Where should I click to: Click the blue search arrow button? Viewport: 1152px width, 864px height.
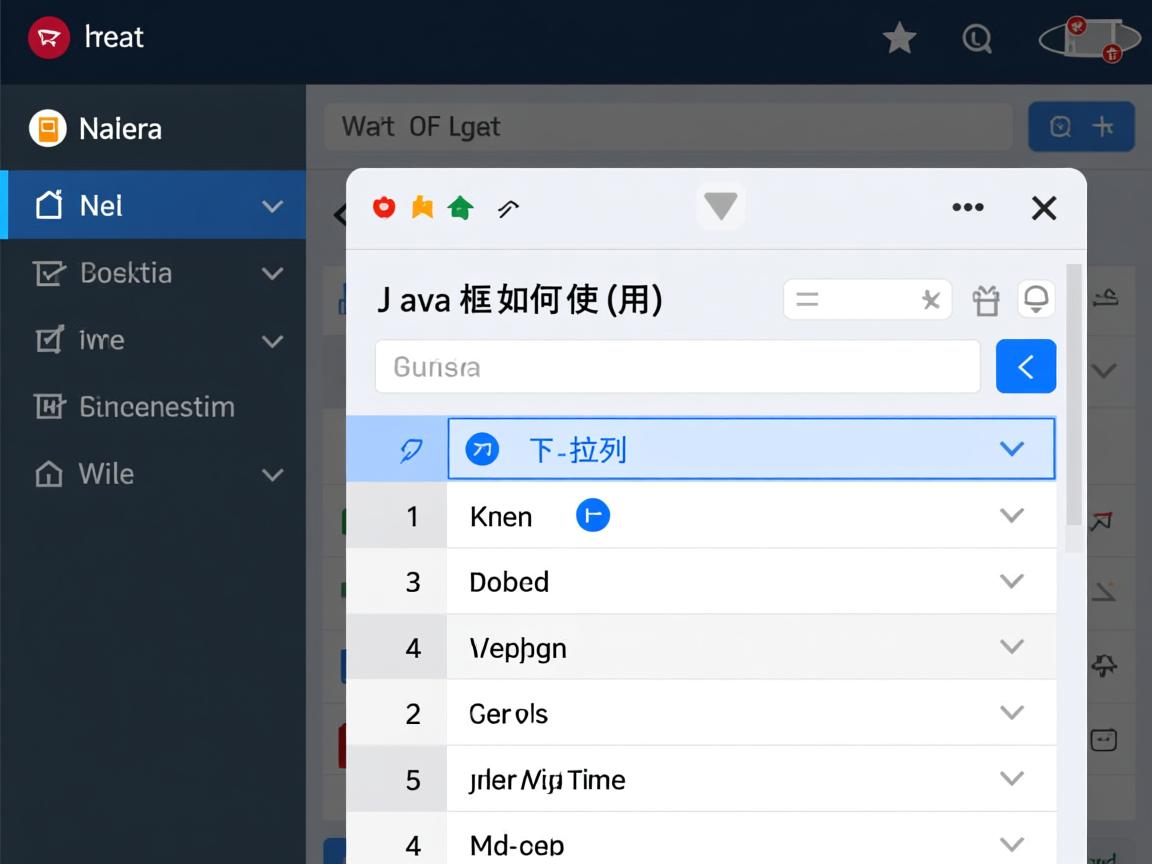[x=1025, y=366]
